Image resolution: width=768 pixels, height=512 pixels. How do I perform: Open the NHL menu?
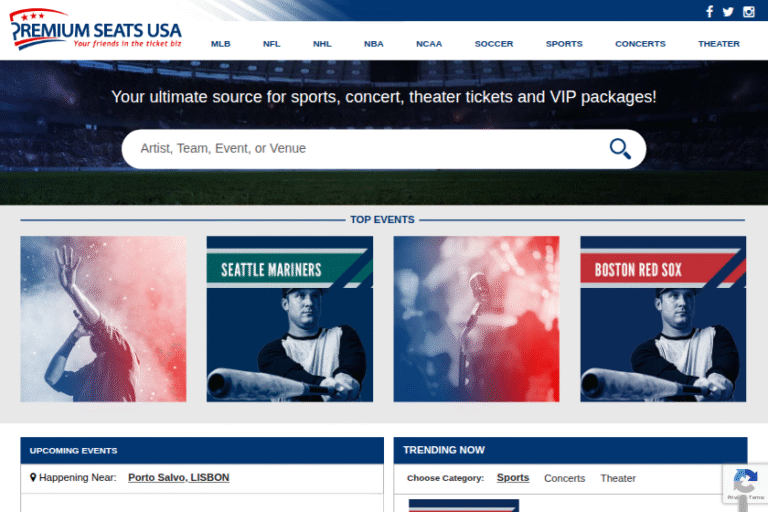click(322, 44)
